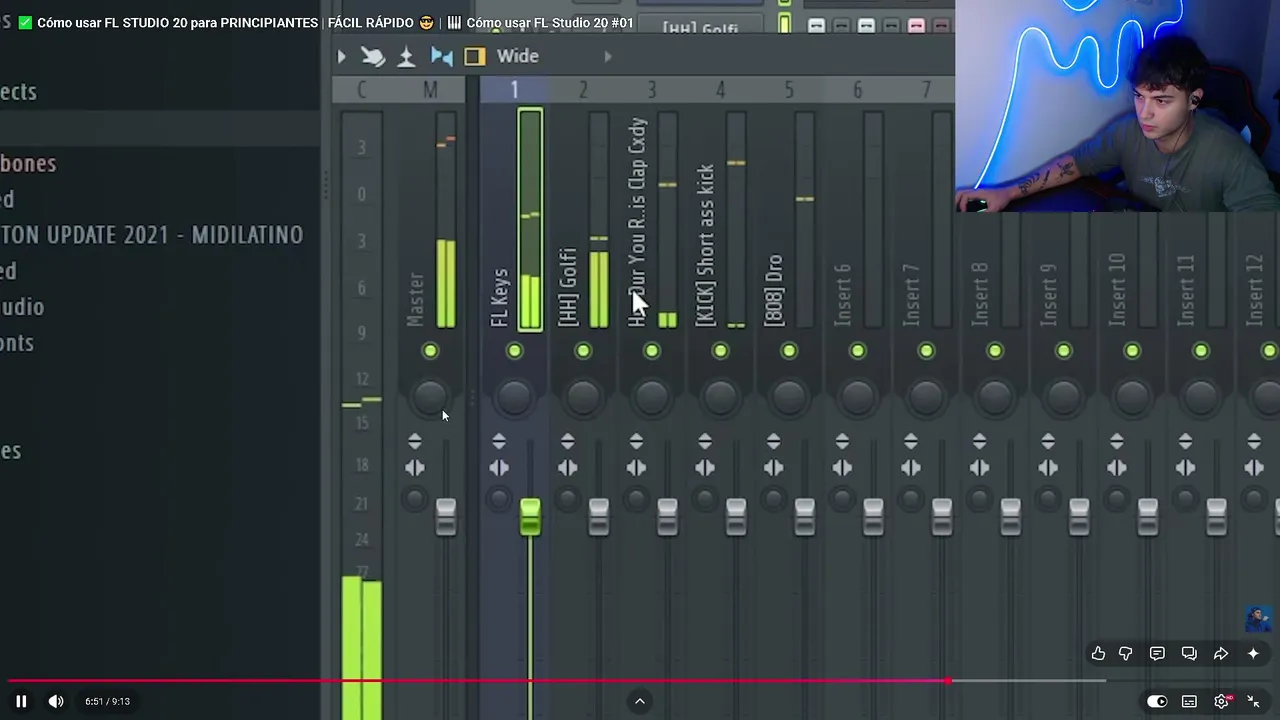Open the video comments panel

pos(1157,653)
